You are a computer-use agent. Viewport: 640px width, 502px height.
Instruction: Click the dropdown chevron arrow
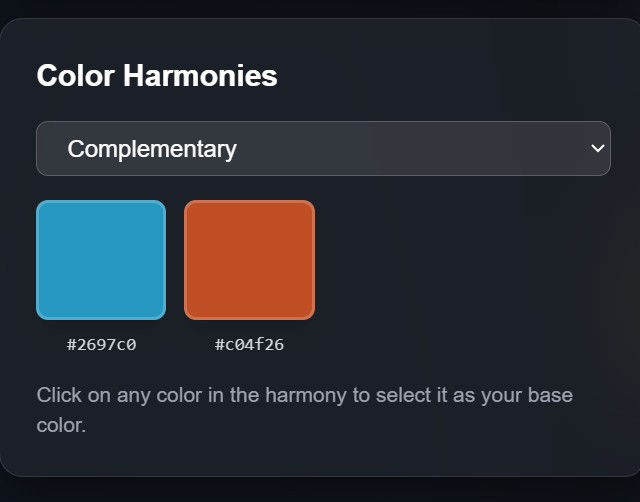(598, 149)
